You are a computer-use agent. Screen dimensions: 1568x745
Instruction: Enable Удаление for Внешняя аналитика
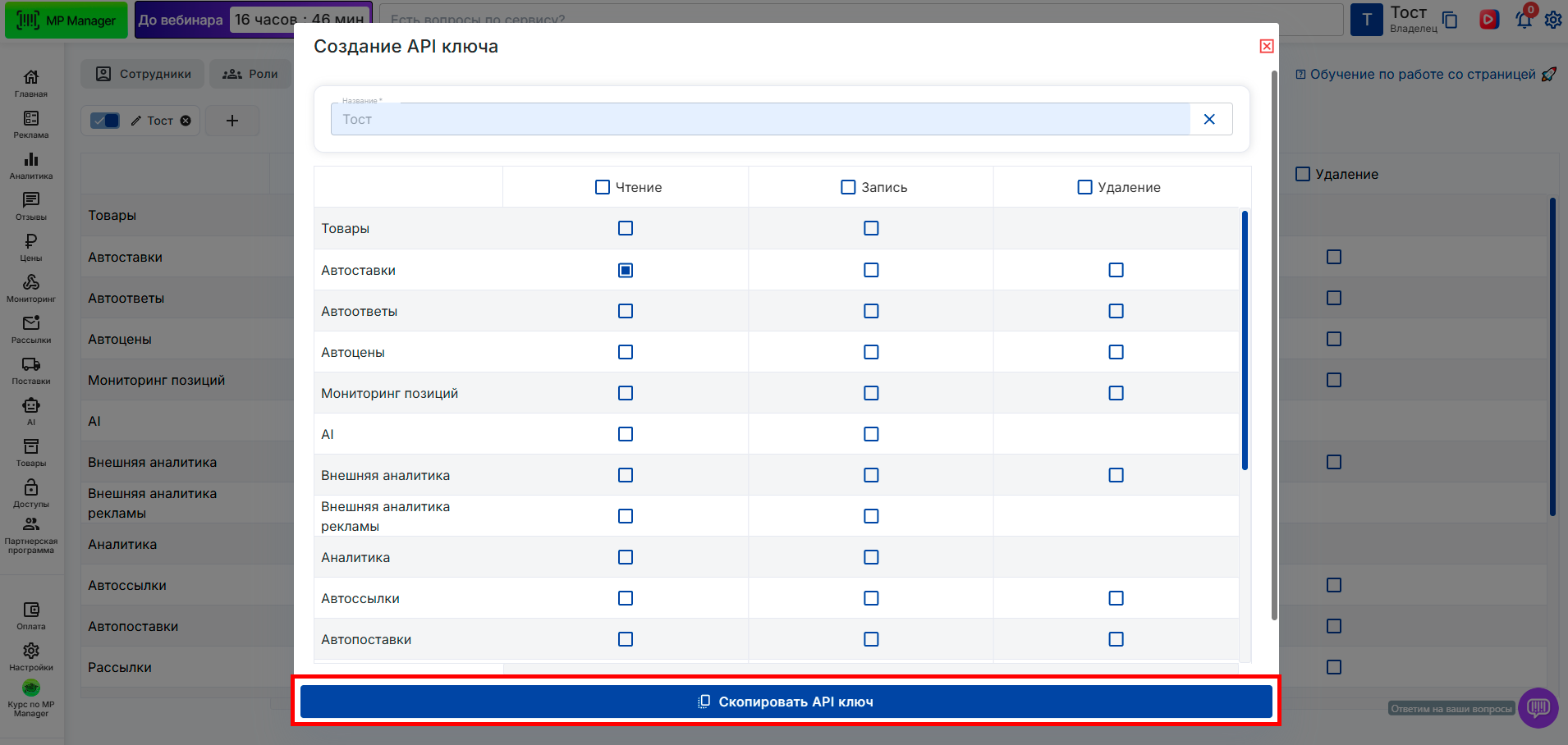[1116, 475]
